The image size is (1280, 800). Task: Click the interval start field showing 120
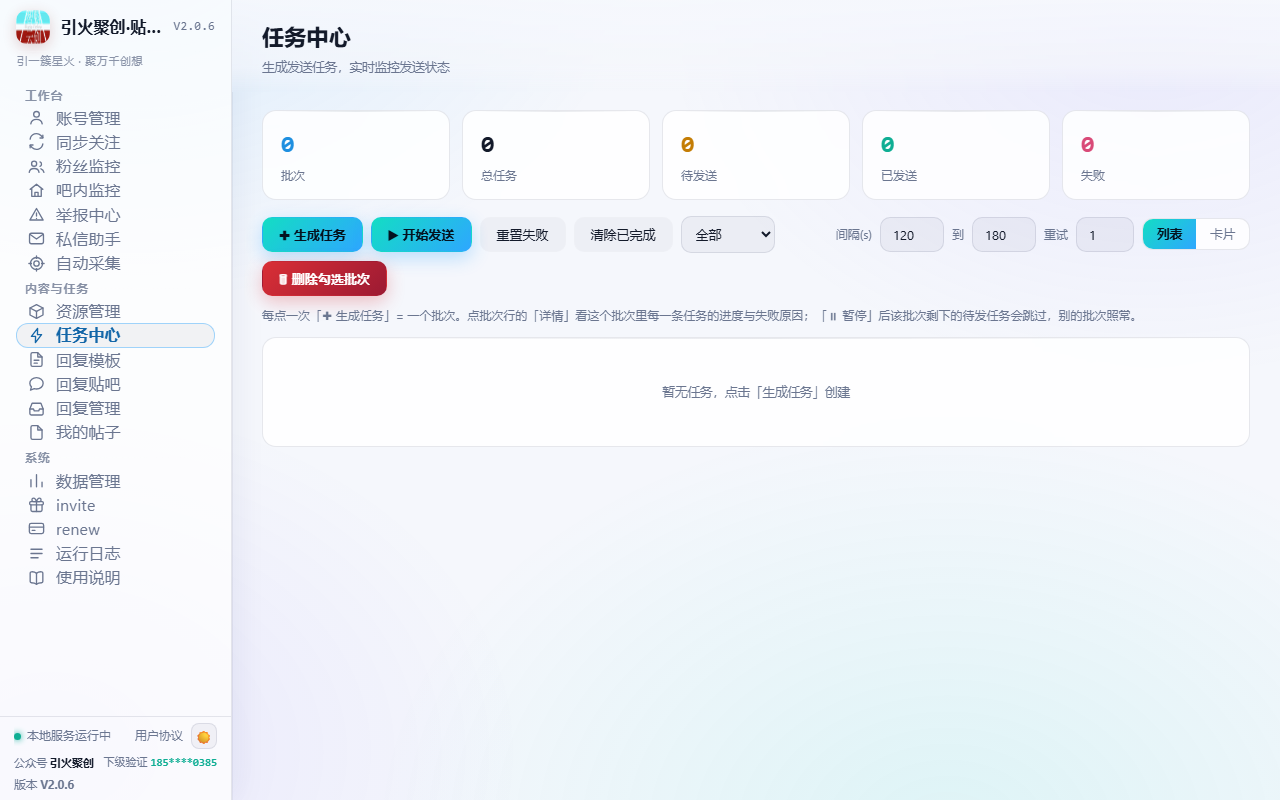[x=912, y=235]
